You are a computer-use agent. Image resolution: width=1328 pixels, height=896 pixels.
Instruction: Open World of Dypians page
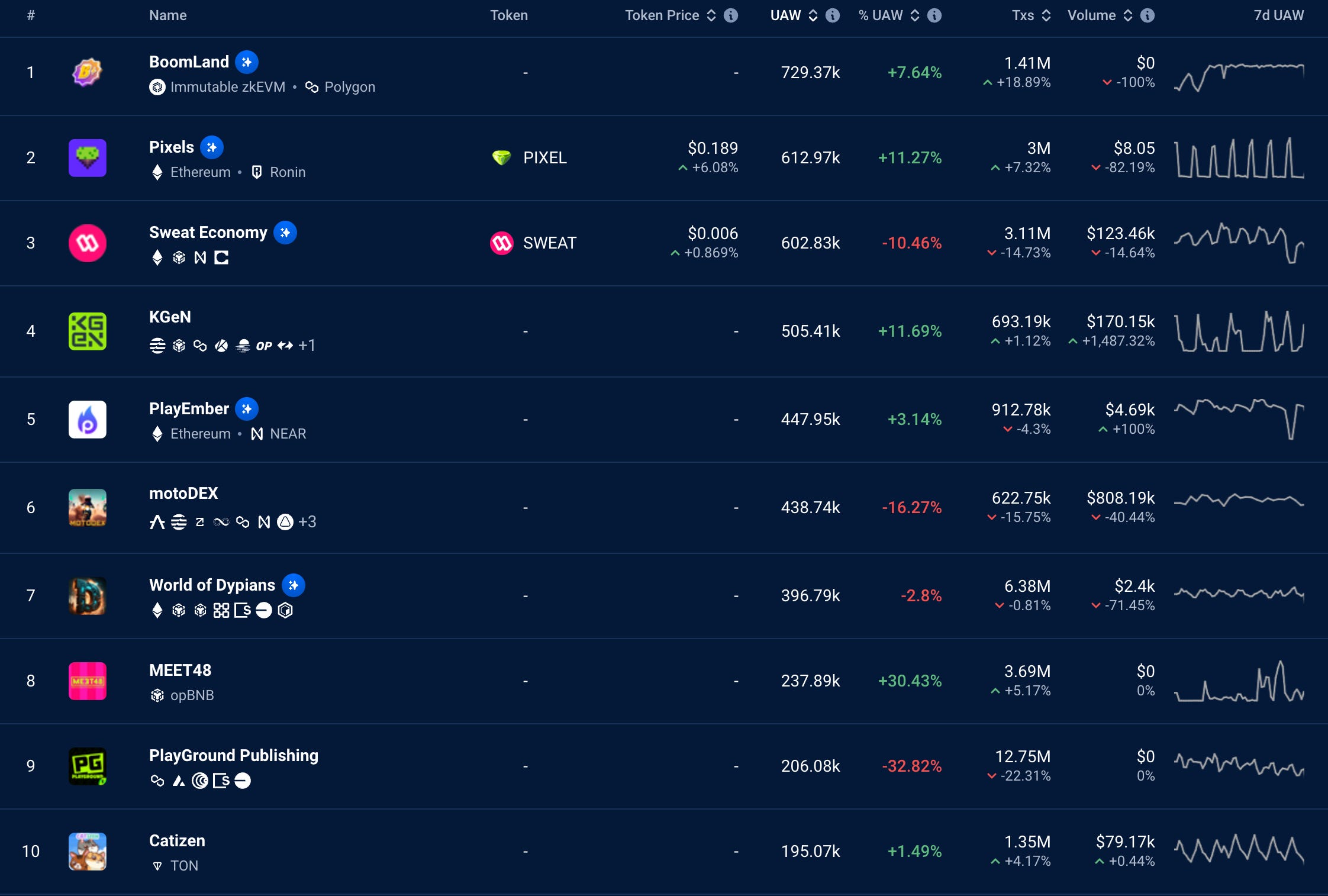coord(212,585)
